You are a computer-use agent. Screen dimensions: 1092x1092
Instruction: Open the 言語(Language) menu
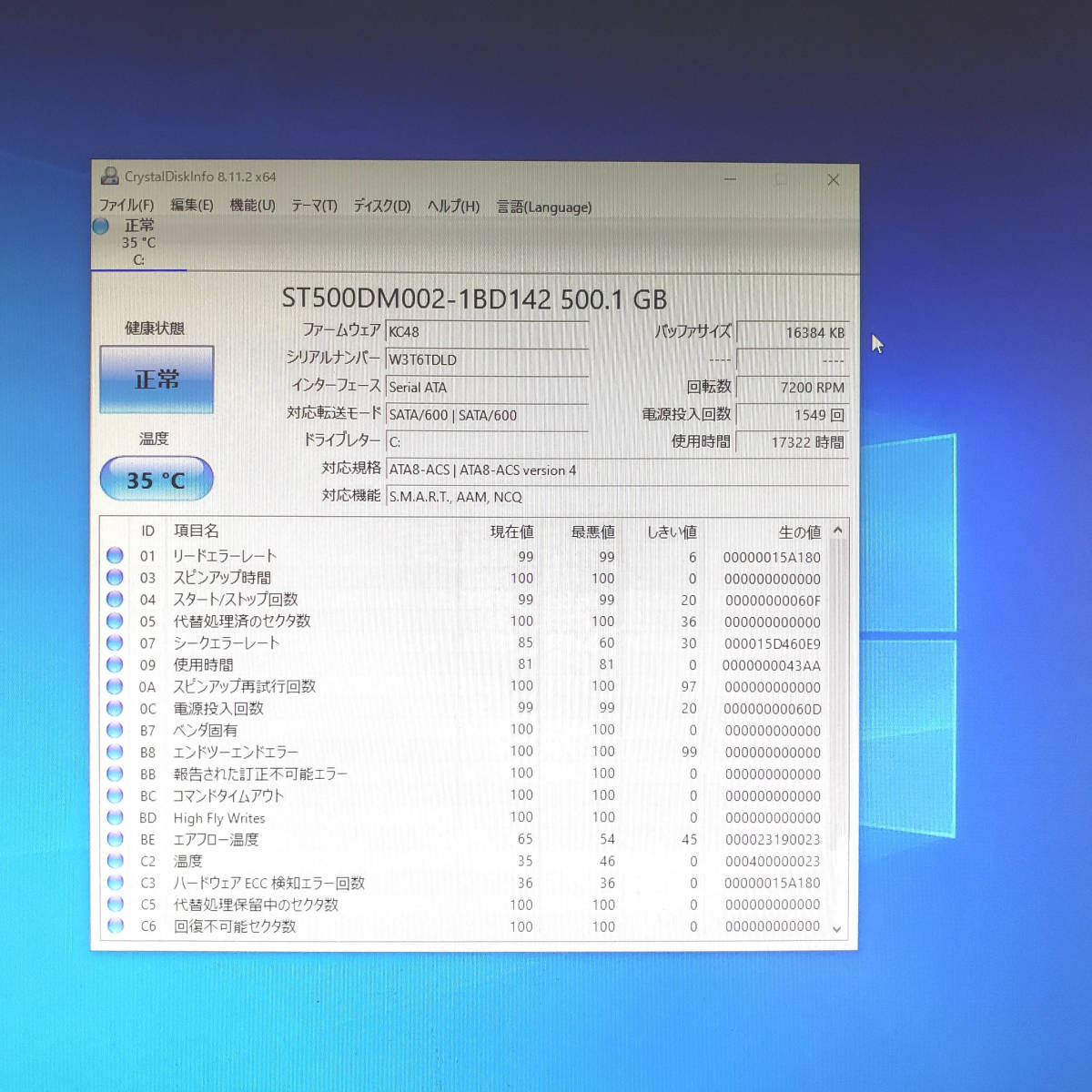(x=544, y=207)
